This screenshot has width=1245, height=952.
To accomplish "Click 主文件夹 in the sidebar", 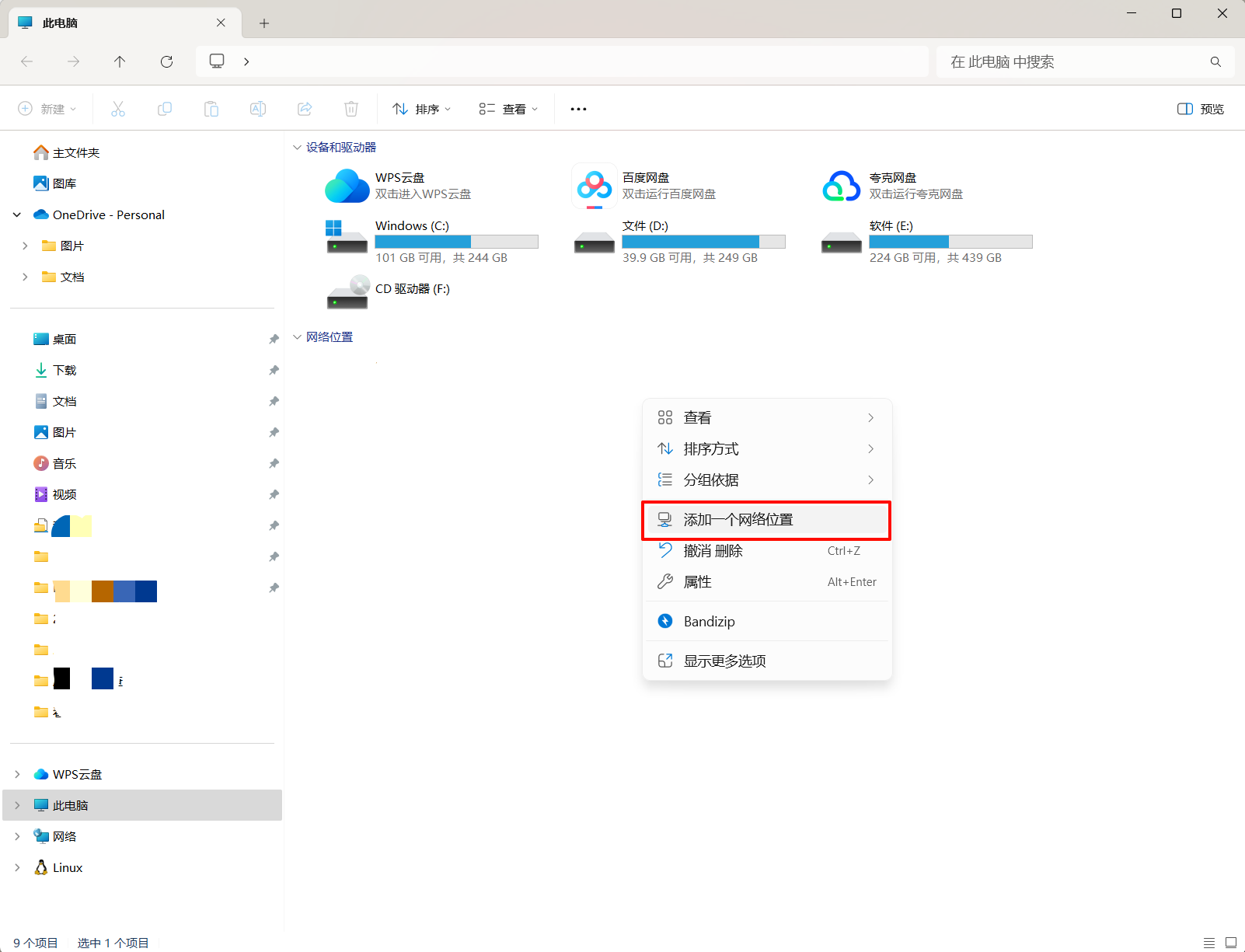I will [x=75, y=153].
